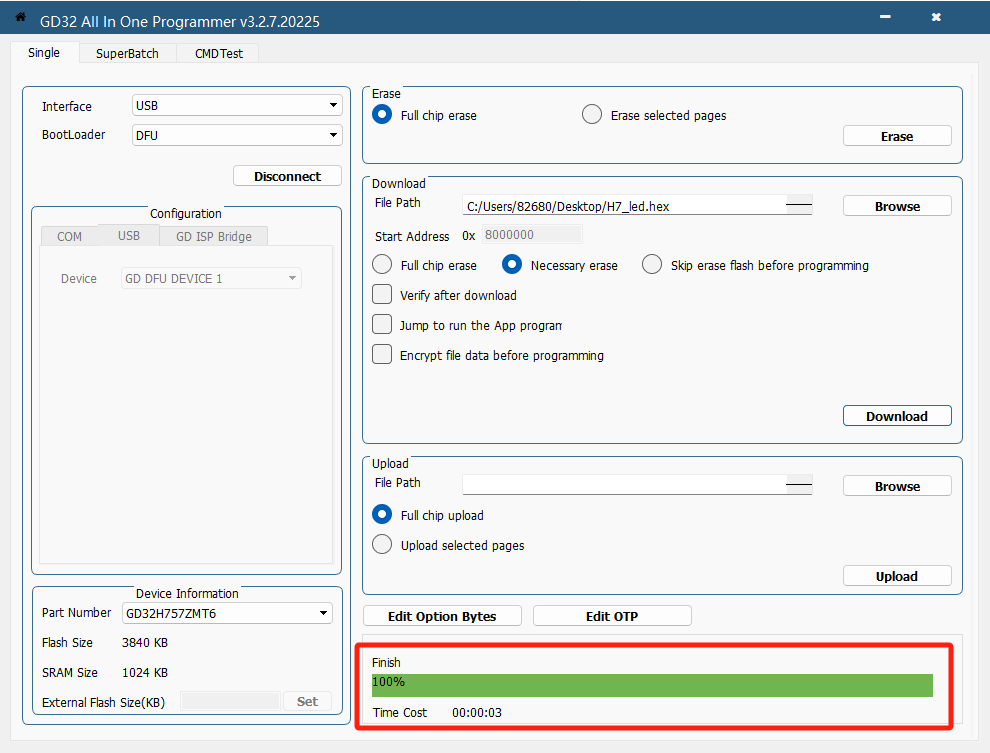Switch to the Single tab
Screen dimensions: 990x753
click(x=44, y=52)
